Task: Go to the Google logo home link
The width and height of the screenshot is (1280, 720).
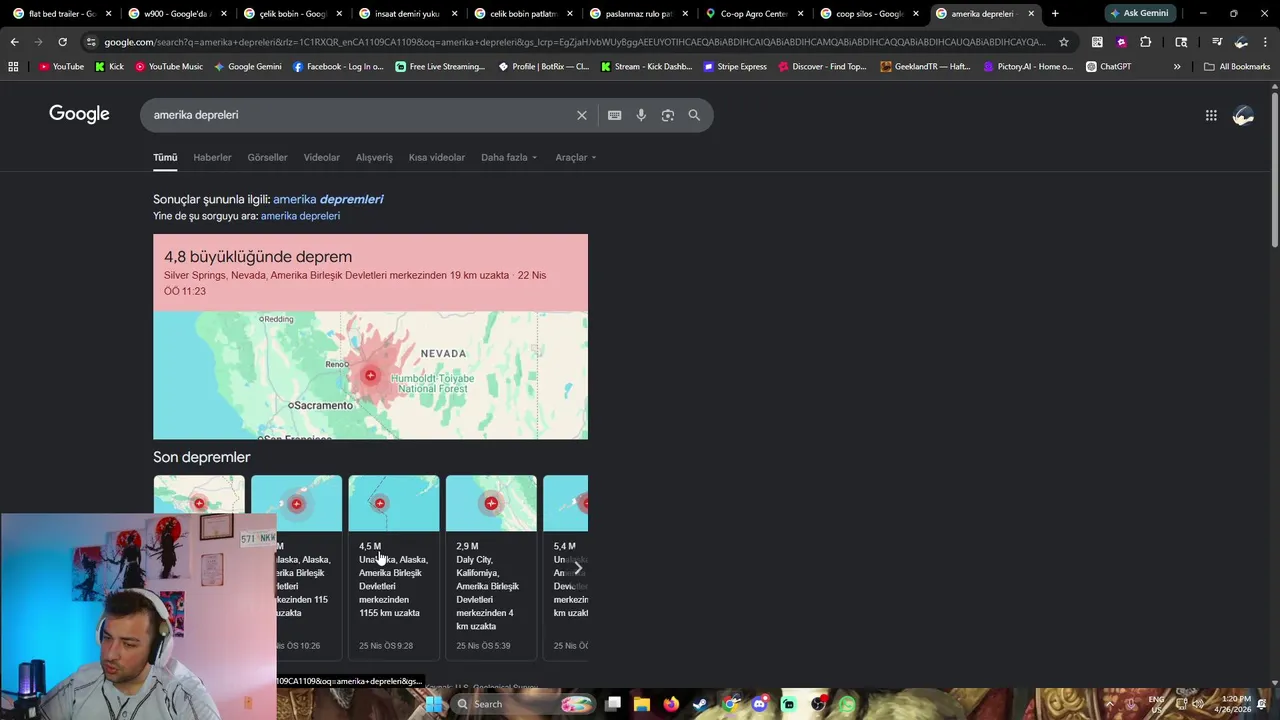Action: pyautogui.click(x=79, y=114)
